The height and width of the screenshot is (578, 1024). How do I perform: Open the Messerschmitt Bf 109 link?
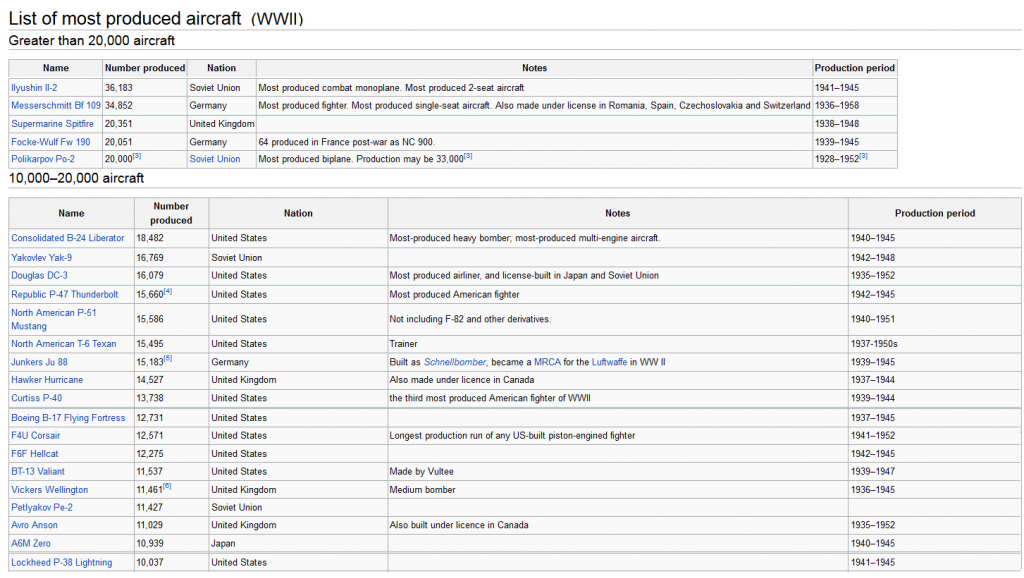56,105
